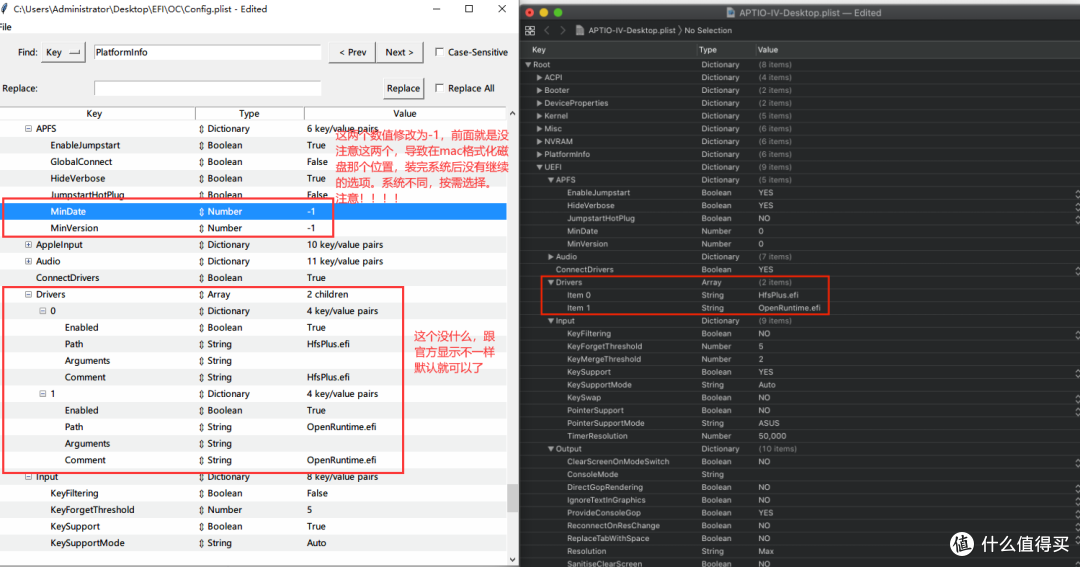Click the APTIO-IV-Desktop.plist file icon in path bar
The width and height of the screenshot is (1080, 567).
pos(580,31)
